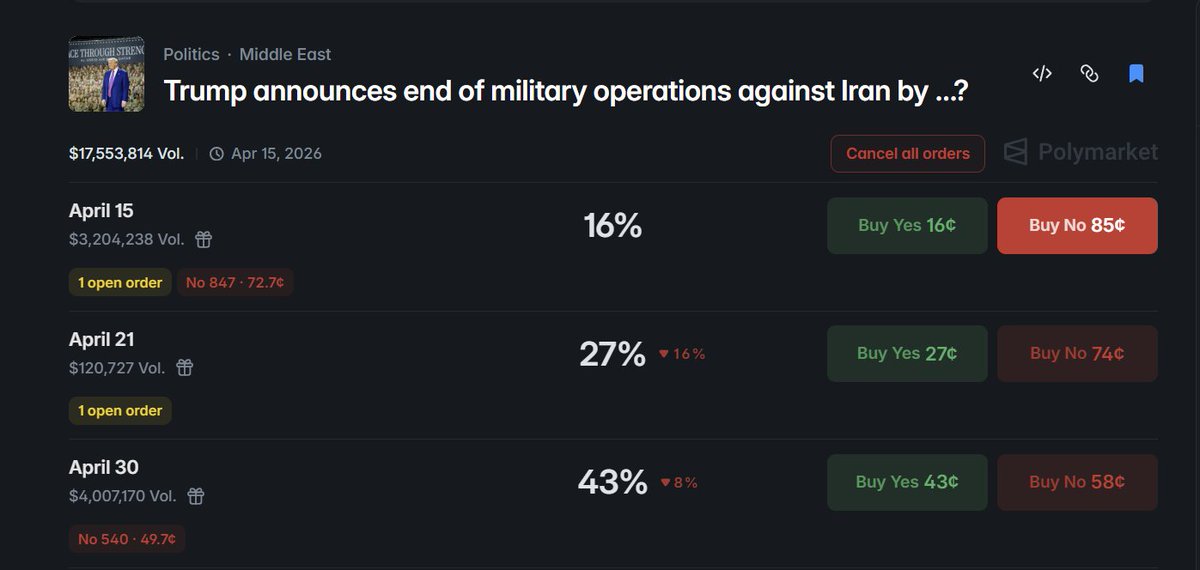Screen dimensions: 1200x570
Task: Copy the market link with chain icon
Action: [x=1090, y=73]
